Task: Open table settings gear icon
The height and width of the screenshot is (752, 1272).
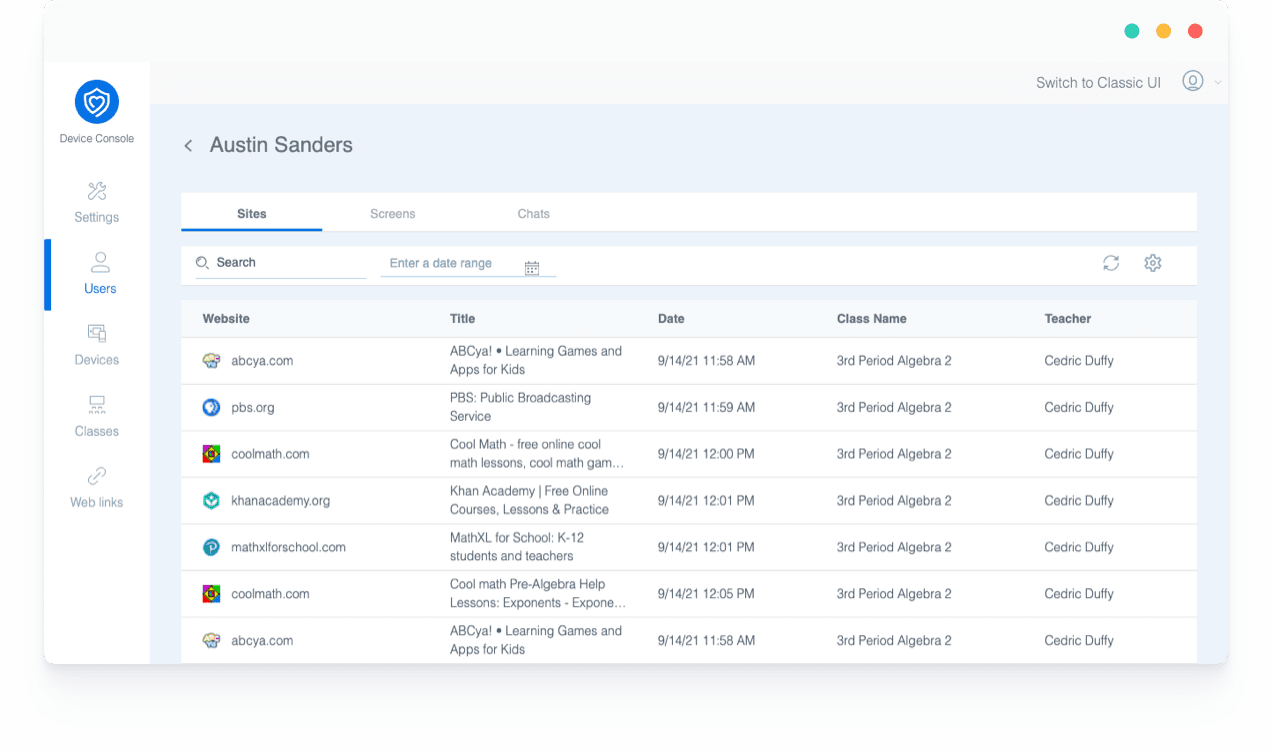Action: point(1153,263)
